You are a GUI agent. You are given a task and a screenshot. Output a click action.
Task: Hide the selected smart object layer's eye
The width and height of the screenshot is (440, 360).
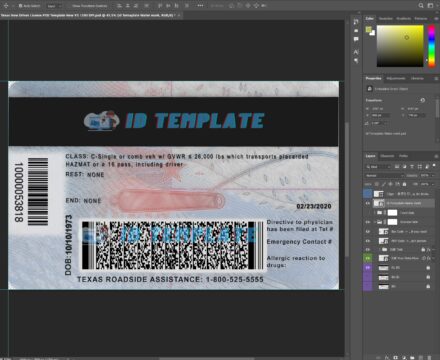368,203
